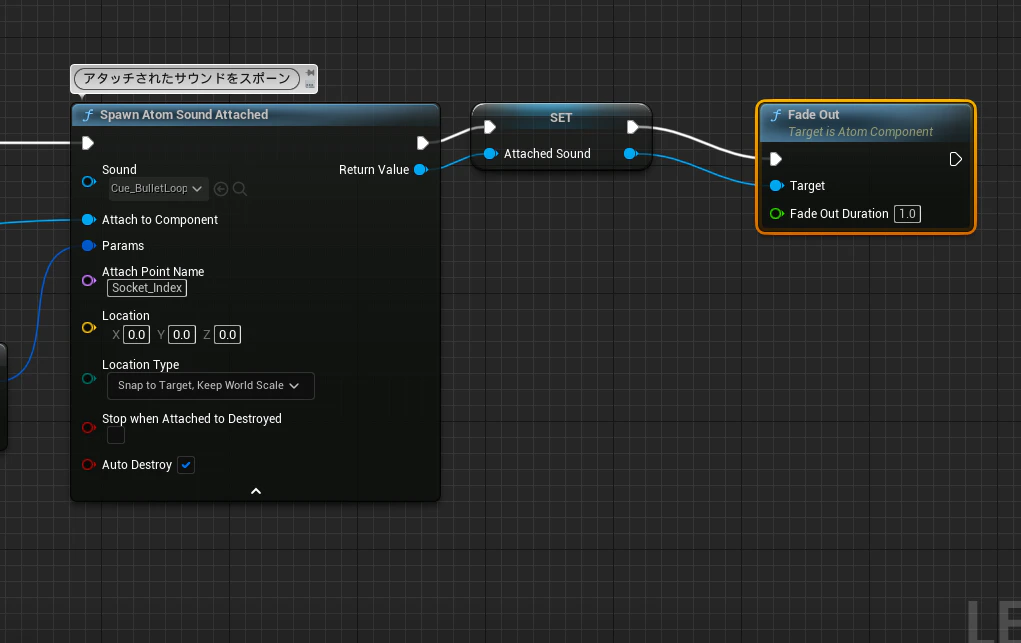Click the Location vector input pin

[89, 327]
